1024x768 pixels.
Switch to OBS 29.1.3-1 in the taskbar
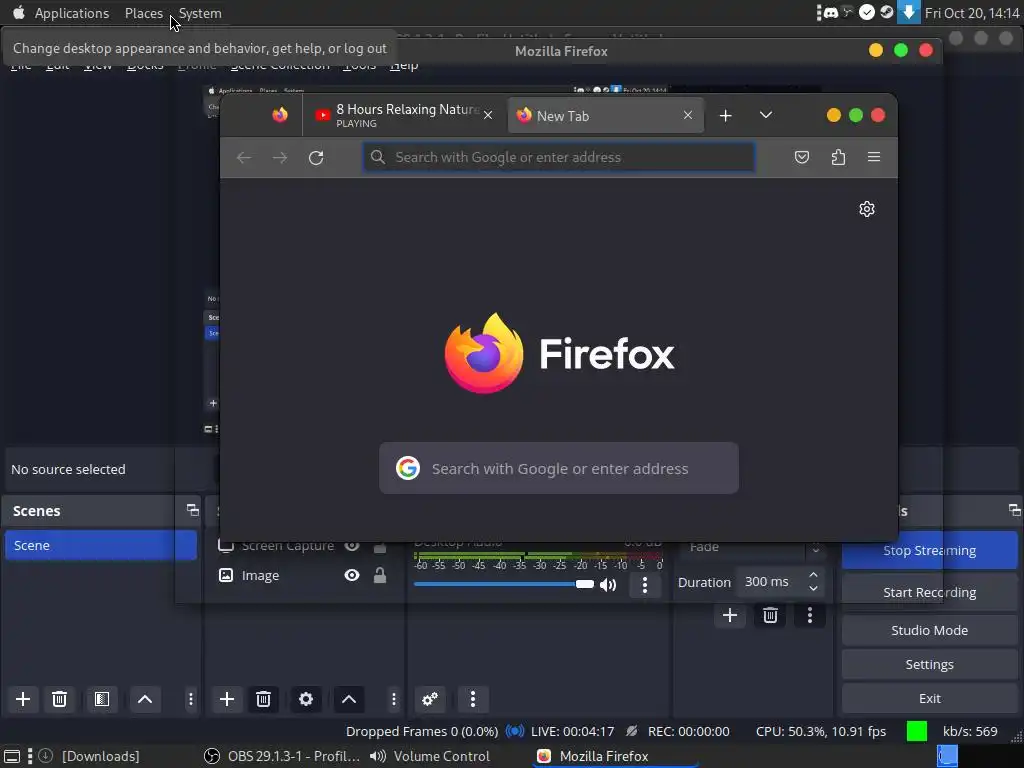pos(281,756)
